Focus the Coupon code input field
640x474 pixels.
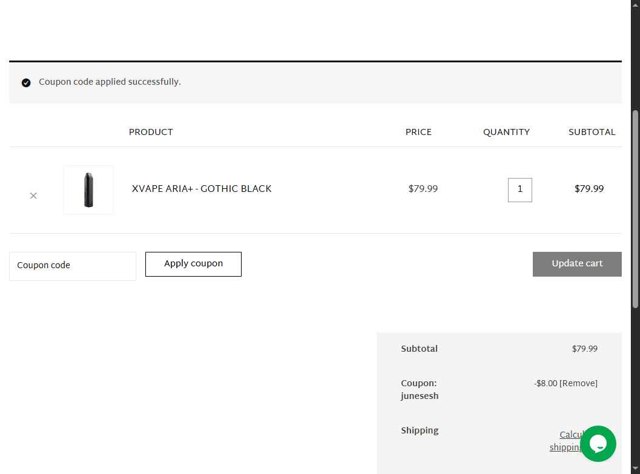pyautogui.click(x=73, y=266)
